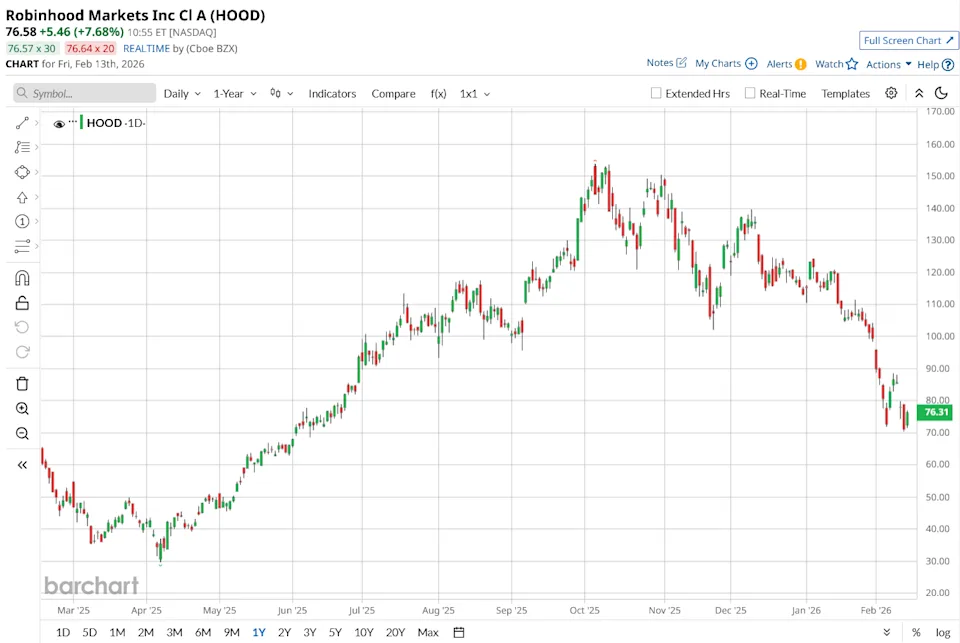Open chart settings gear icon
This screenshot has height=643, width=960.
[891, 93]
